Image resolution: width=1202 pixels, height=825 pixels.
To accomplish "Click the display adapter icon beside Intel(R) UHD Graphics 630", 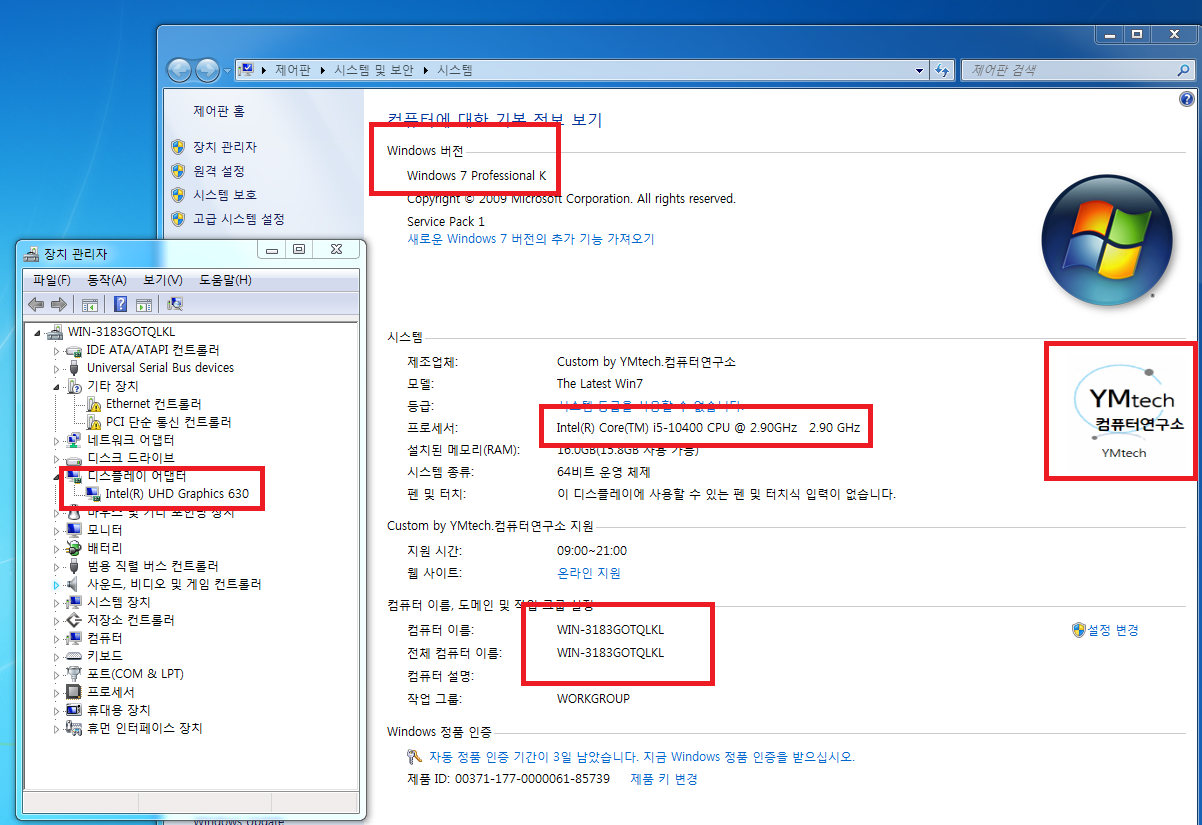I will pos(94,494).
